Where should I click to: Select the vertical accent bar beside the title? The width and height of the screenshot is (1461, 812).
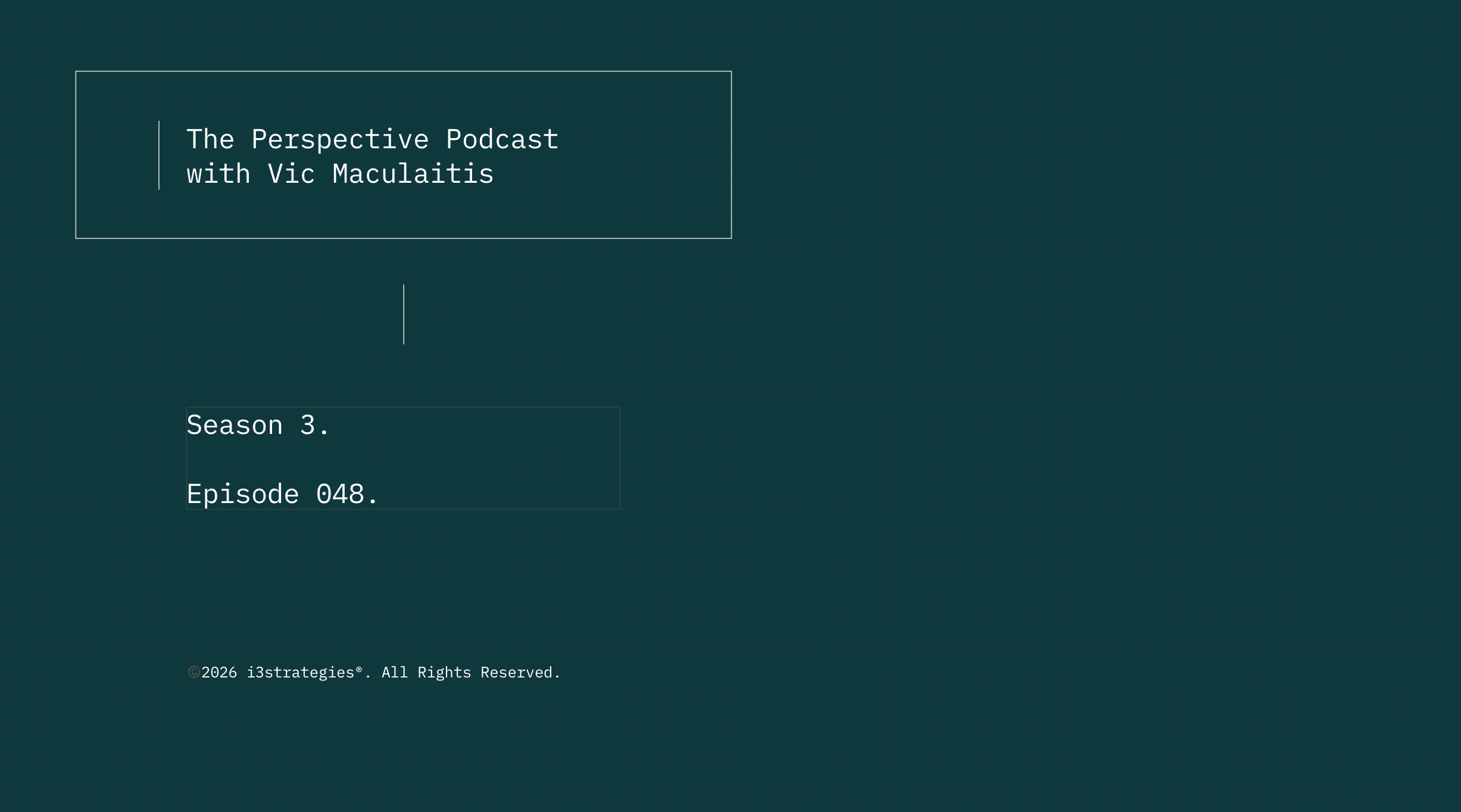pos(158,155)
